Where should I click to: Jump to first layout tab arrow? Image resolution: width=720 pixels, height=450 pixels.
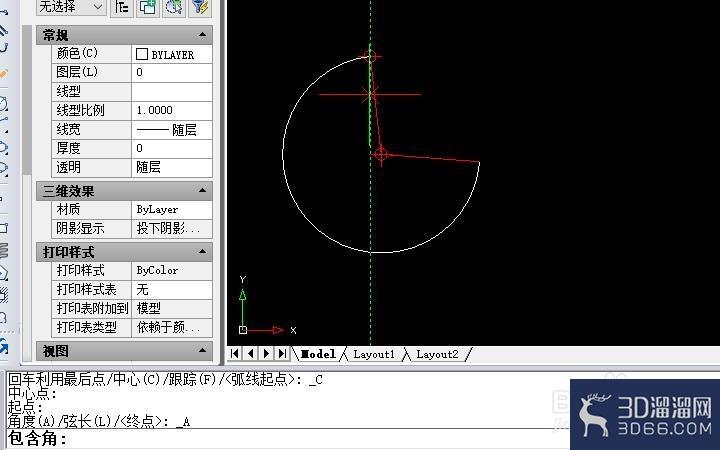(x=235, y=354)
